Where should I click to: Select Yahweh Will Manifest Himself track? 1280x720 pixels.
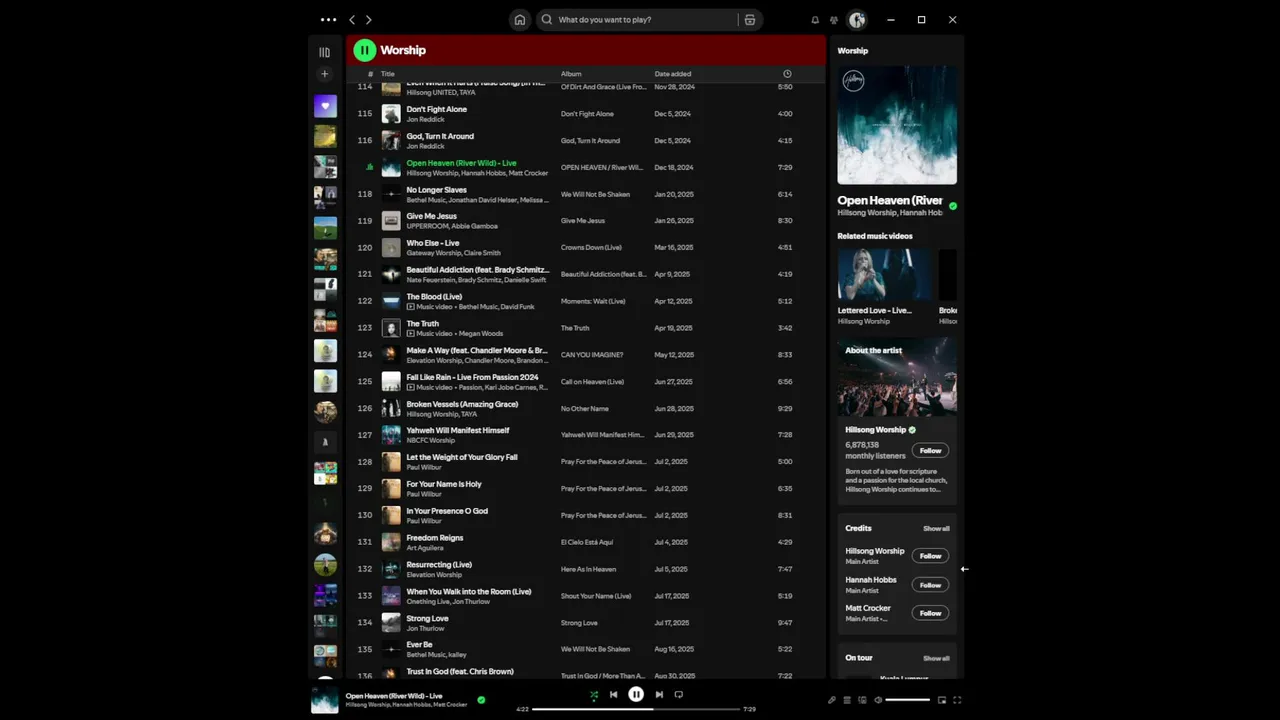click(x=586, y=435)
